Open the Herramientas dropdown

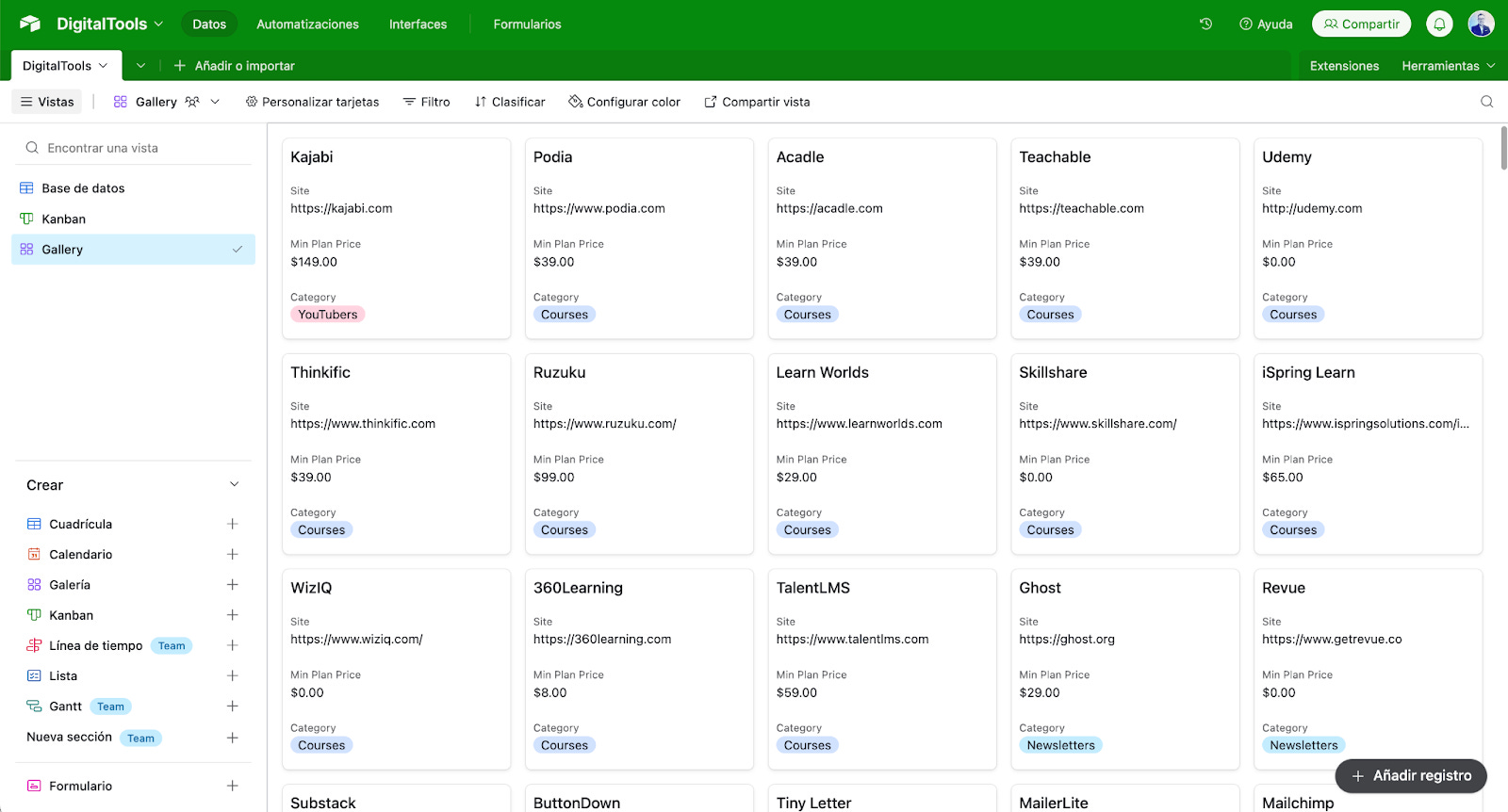pyautogui.click(x=1448, y=66)
